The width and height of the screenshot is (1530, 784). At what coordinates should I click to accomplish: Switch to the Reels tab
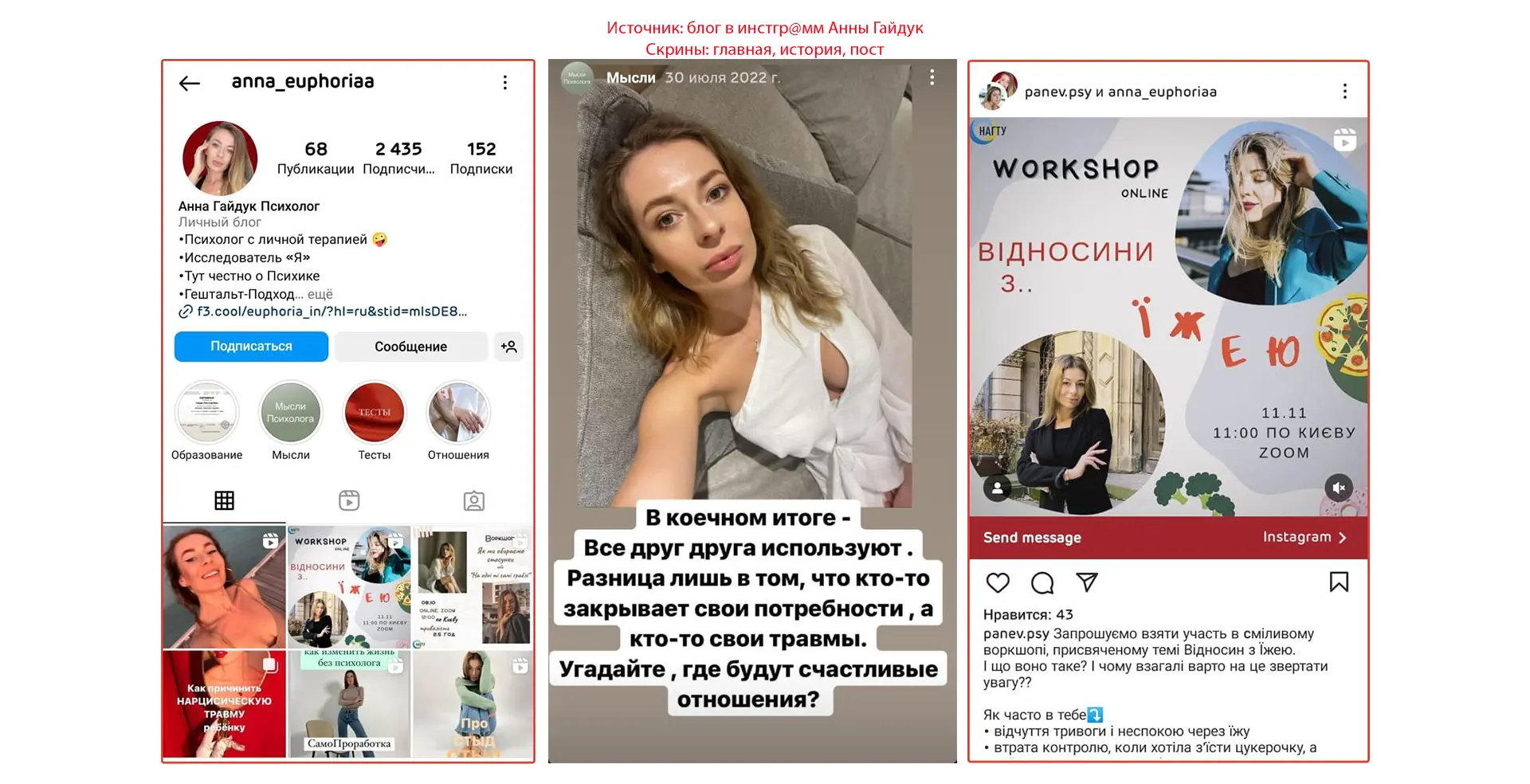click(349, 500)
